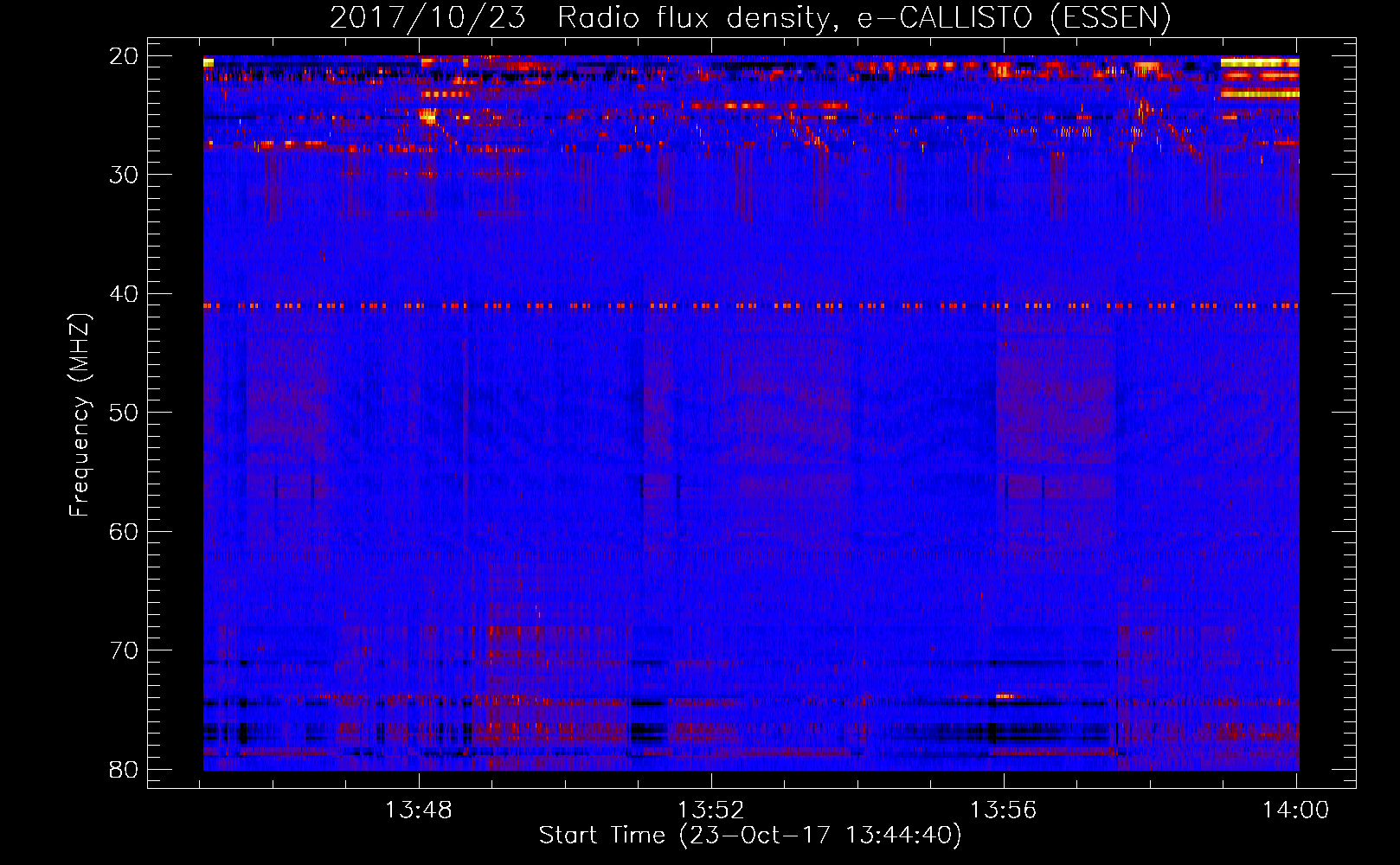
Task: Click the 'Start Time (23-Oct-17 13:44:40)' label
Action: (x=750, y=836)
